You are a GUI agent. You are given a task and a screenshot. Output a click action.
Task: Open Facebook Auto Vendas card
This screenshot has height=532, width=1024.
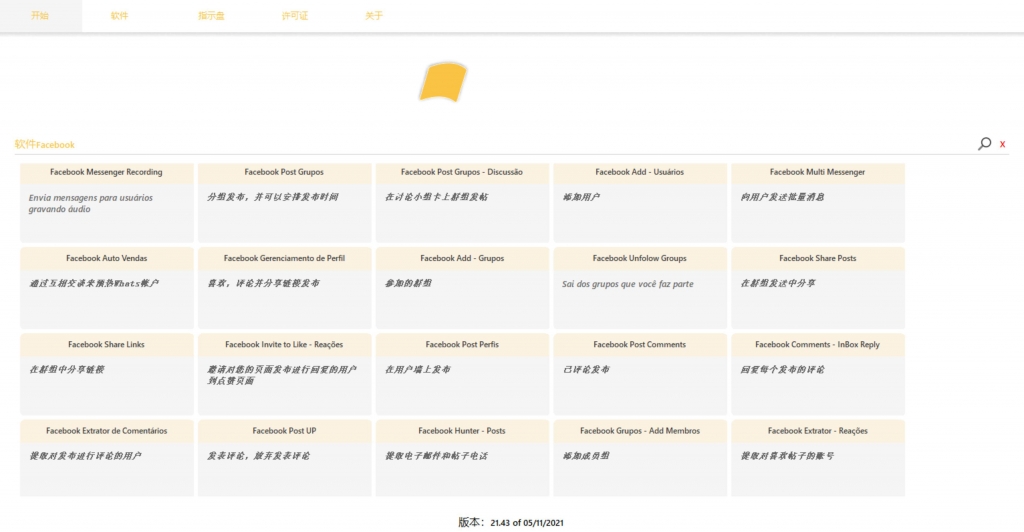pos(106,287)
